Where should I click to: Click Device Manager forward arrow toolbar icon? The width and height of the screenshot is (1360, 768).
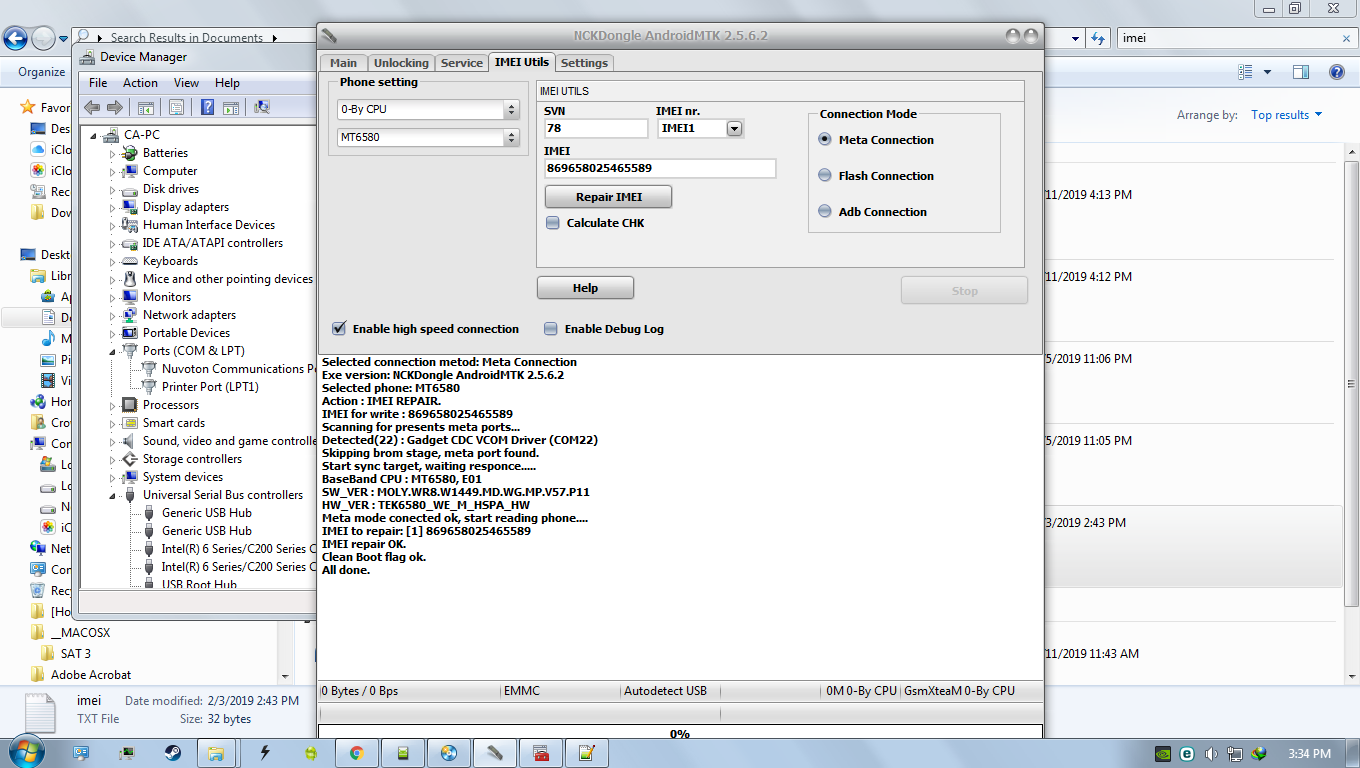coord(115,107)
